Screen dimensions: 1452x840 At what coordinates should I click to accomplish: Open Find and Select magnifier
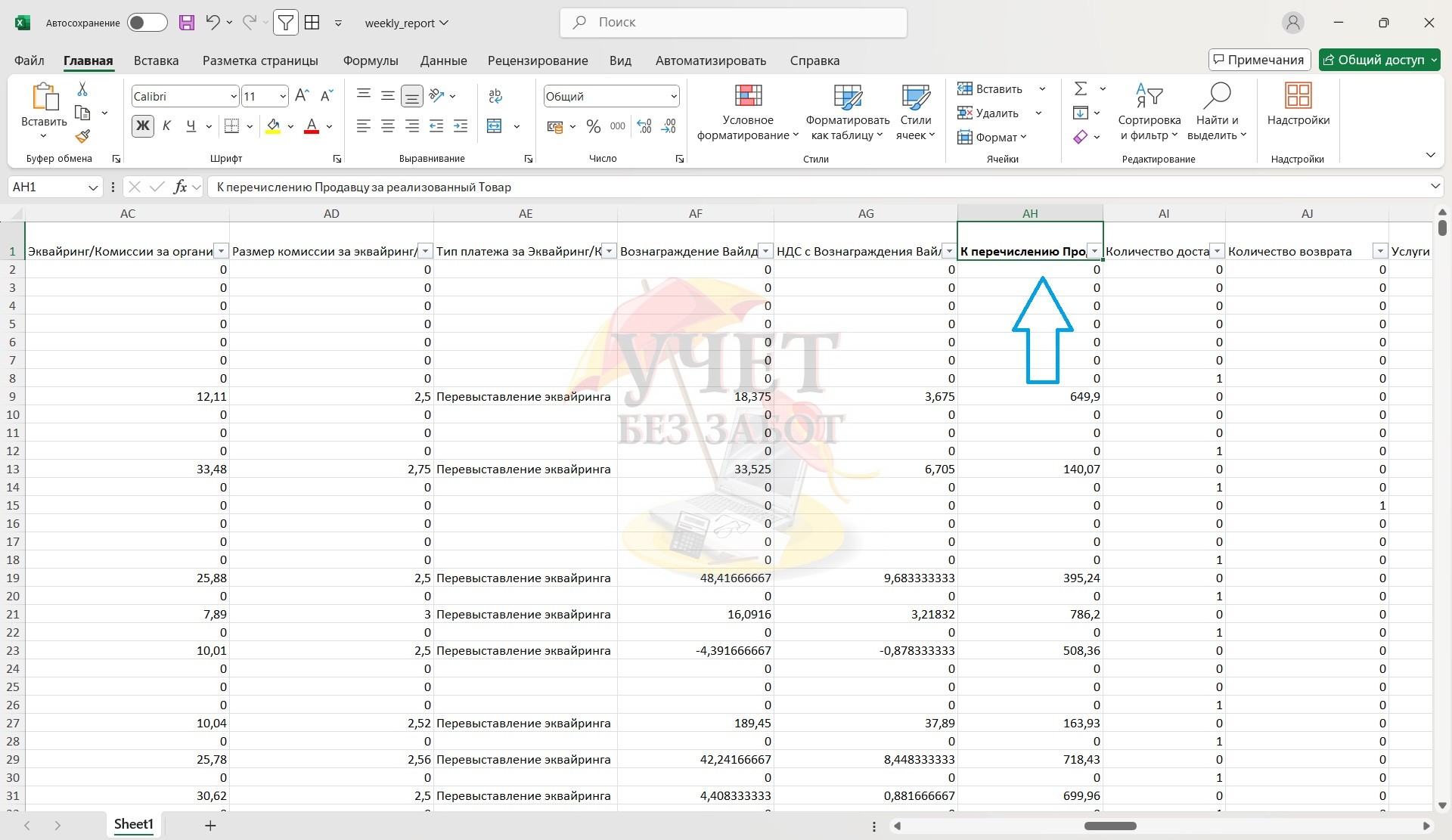(x=1217, y=96)
